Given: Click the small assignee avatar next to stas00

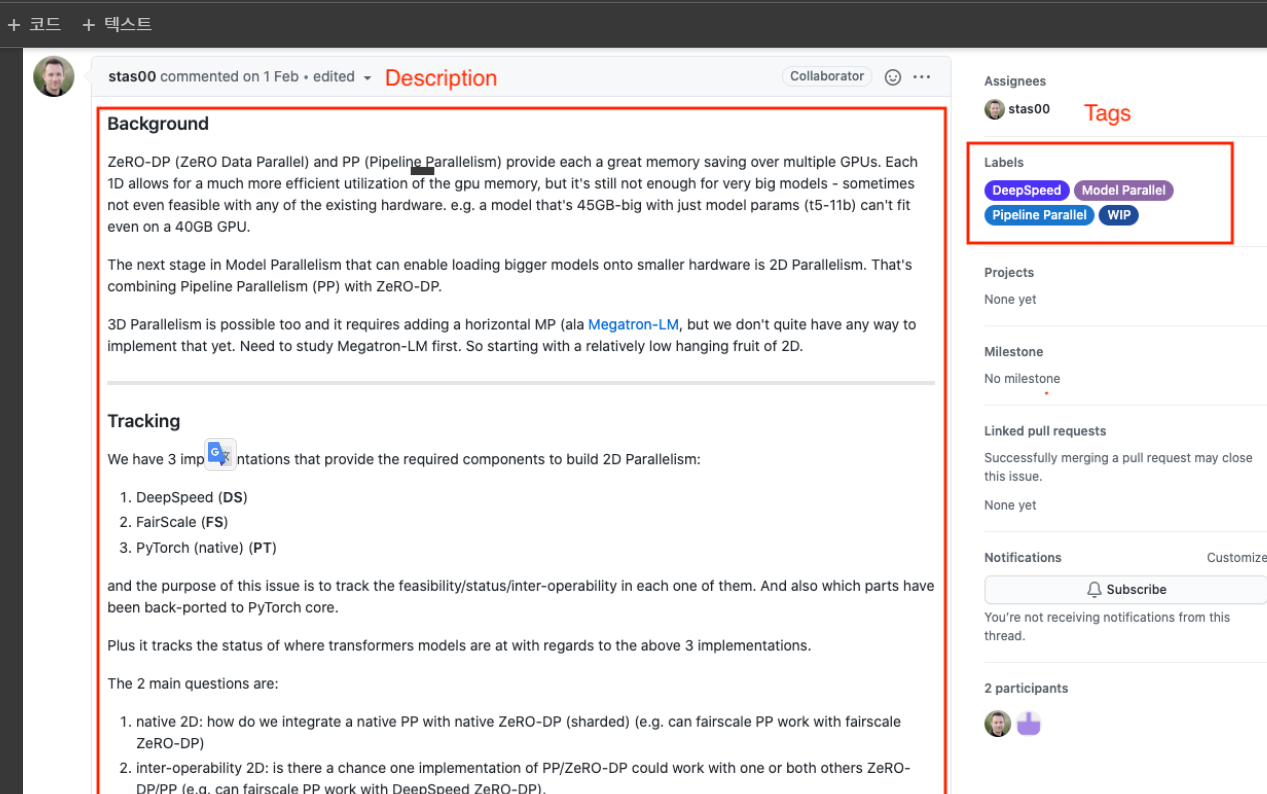Looking at the screenshot, I should (x=994, y=109).
